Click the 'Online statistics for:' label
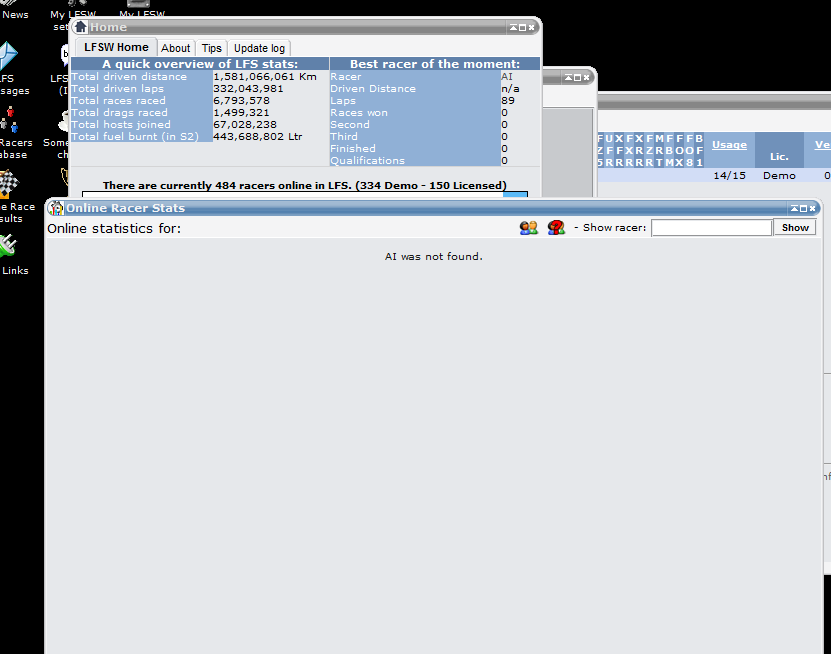The height and width of the screenshot is (654, 831). [114, 228]
